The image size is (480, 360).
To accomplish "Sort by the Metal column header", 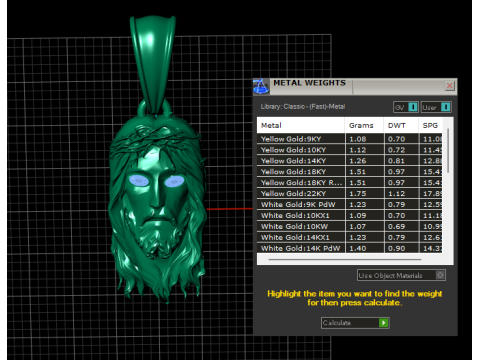I will click(x=301, y=125).
